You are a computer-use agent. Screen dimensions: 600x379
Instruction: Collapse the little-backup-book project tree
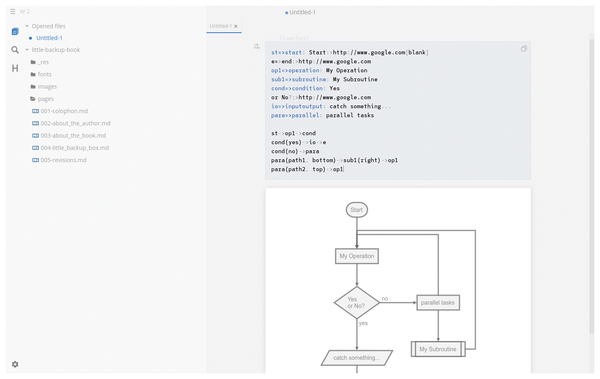27,50
